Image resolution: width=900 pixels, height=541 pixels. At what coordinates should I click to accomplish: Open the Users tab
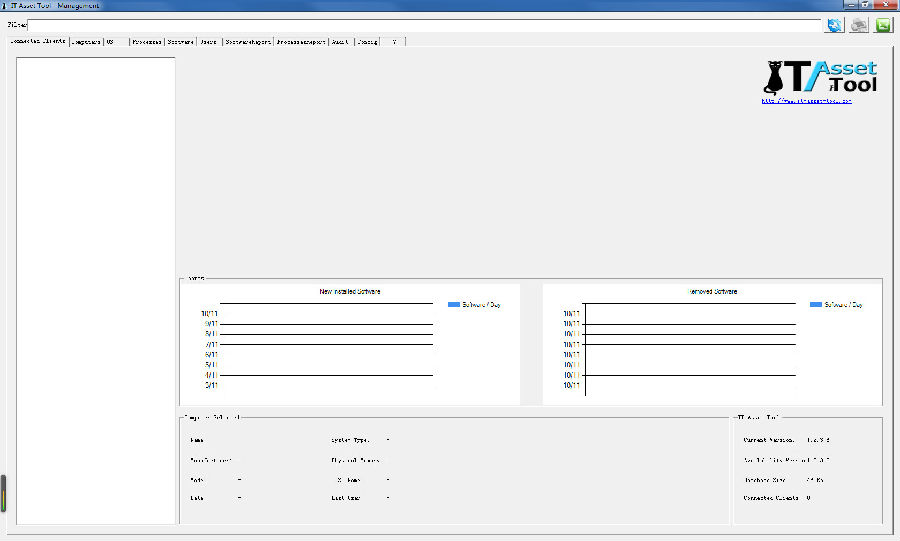click(x=209, y=42)
